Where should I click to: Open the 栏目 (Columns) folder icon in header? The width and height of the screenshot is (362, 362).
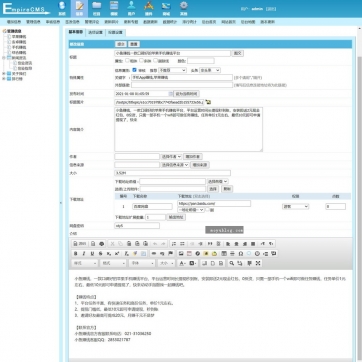(97, 8)
